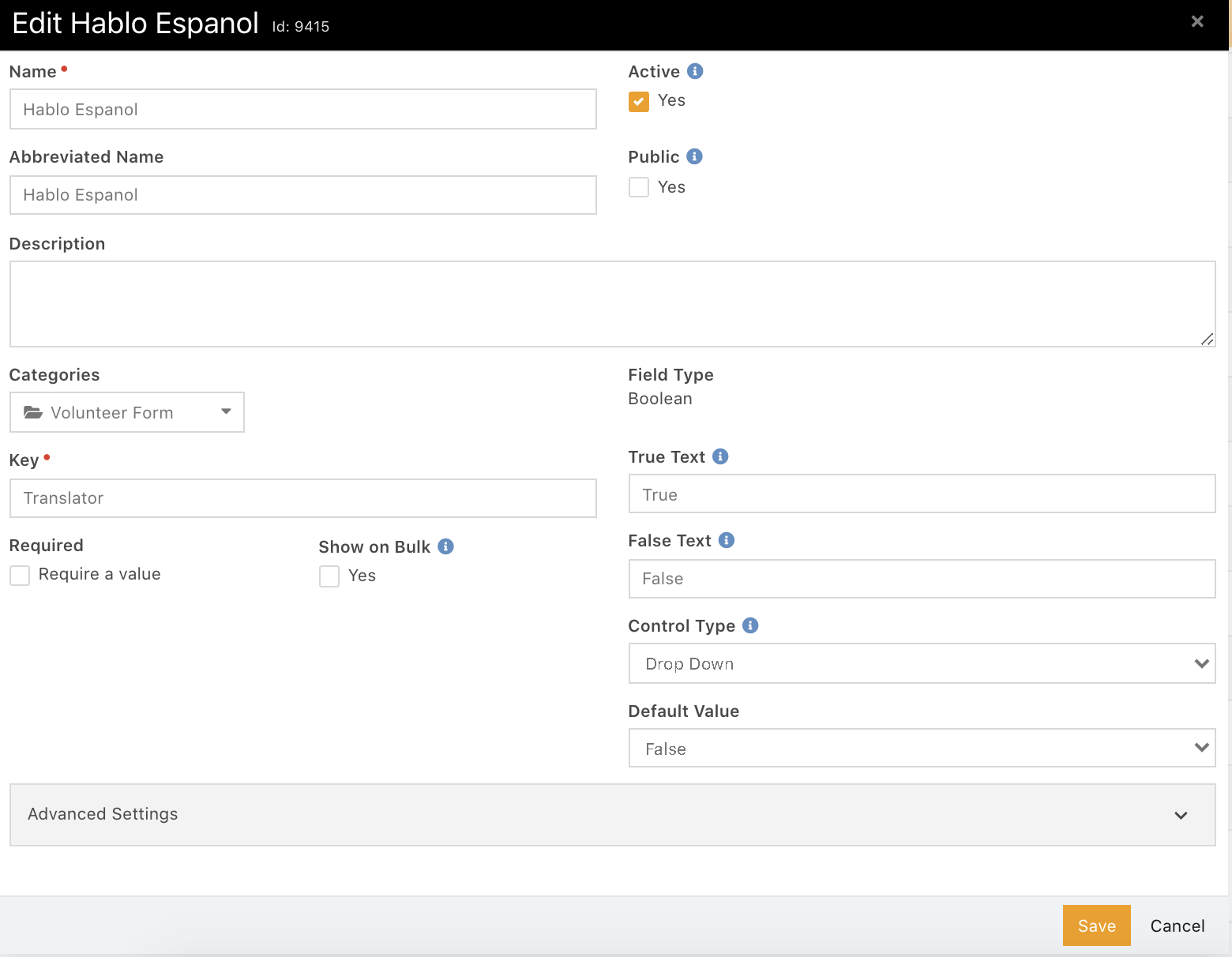Click the folder icon in Categories selector
1232x957 pixels.
33,412
